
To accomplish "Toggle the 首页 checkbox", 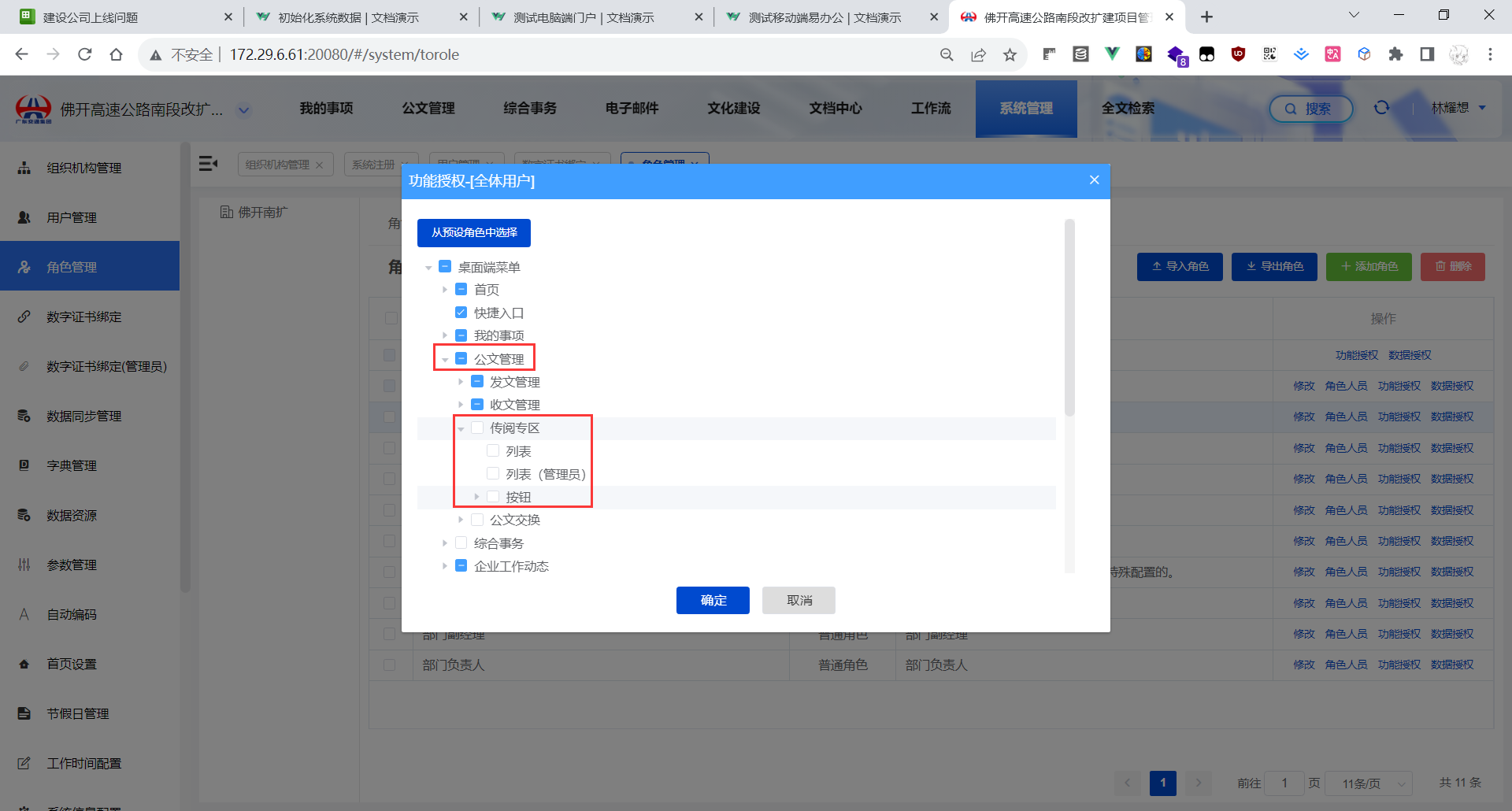I will tap(461, 290).
